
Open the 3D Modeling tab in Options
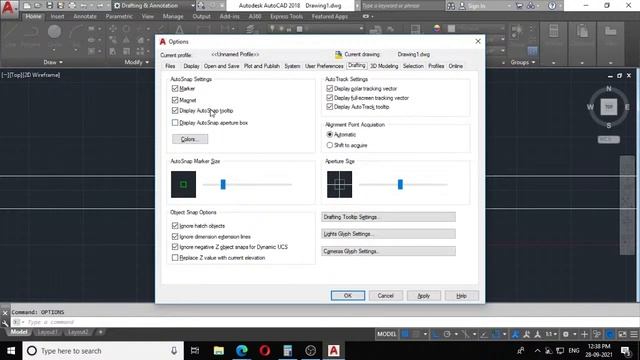pyautogui.click(x=384, y=66)
